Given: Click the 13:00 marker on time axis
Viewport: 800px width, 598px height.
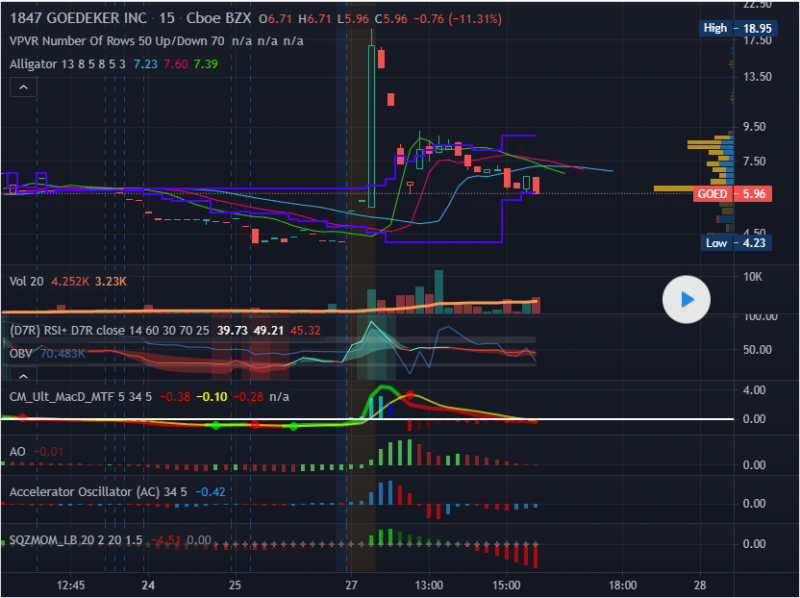Looking at the screenshot, I should coord(429,585).
